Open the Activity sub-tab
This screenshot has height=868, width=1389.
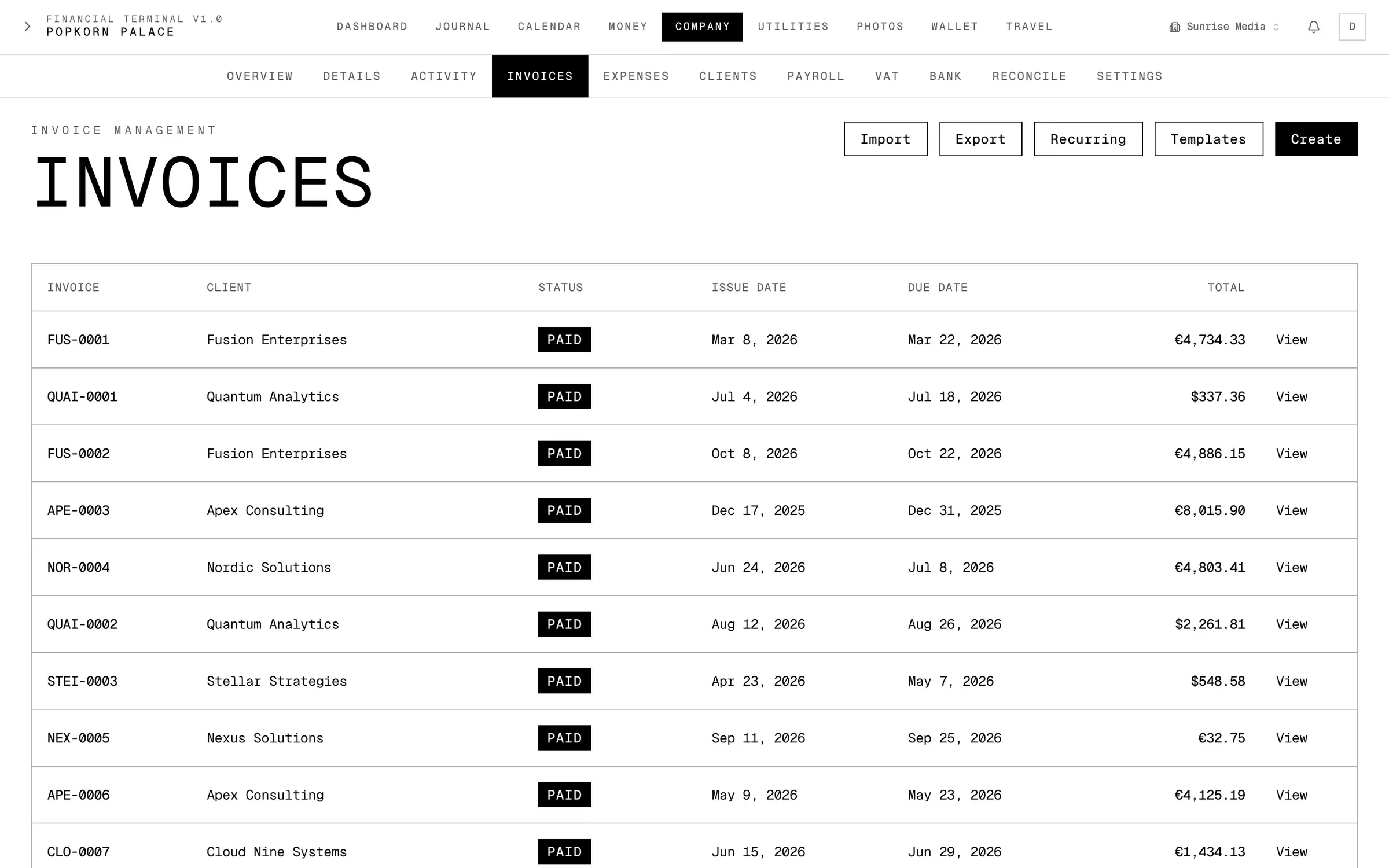[444, 76]
